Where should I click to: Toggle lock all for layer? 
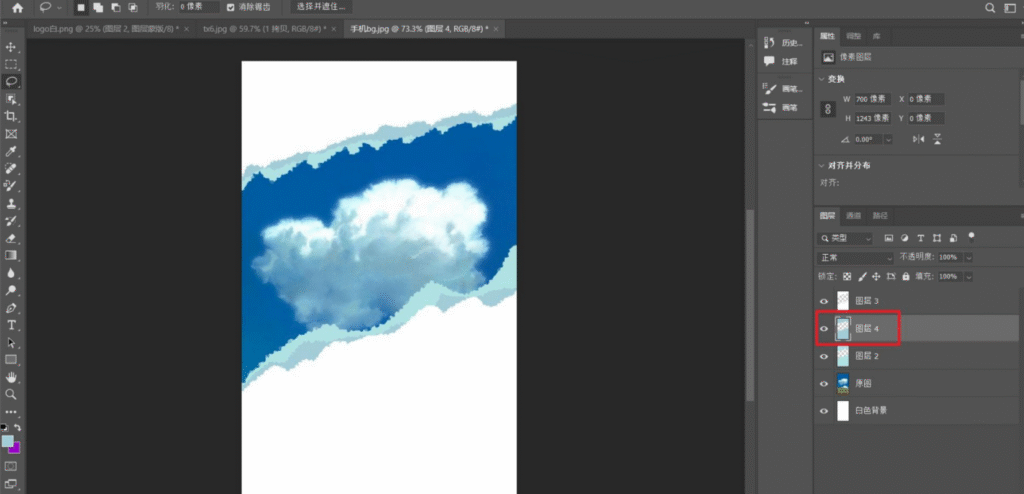[x=905, y=277]
